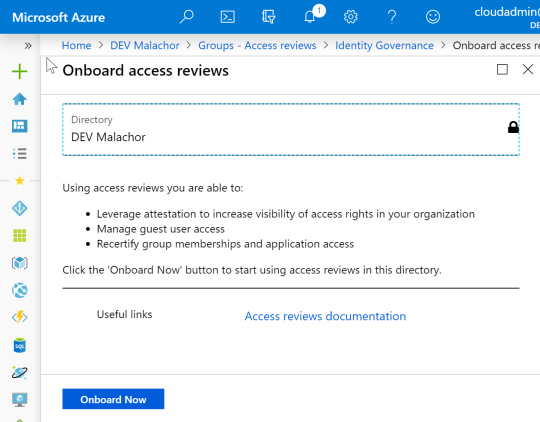This screenshot has height=422, width=540.
Task: Open portal settings gear
Action: [351, 17]
